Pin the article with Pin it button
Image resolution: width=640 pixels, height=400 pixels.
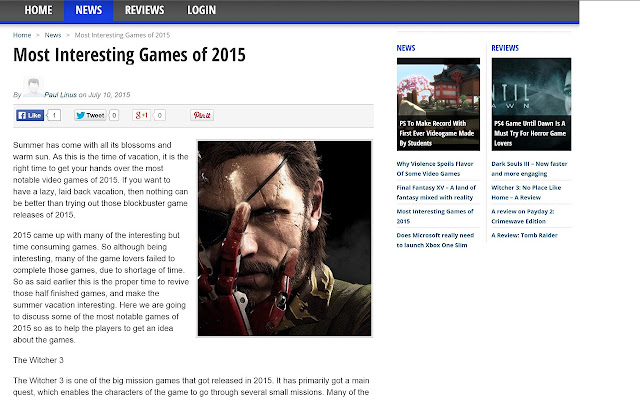(x=202, y=115)
